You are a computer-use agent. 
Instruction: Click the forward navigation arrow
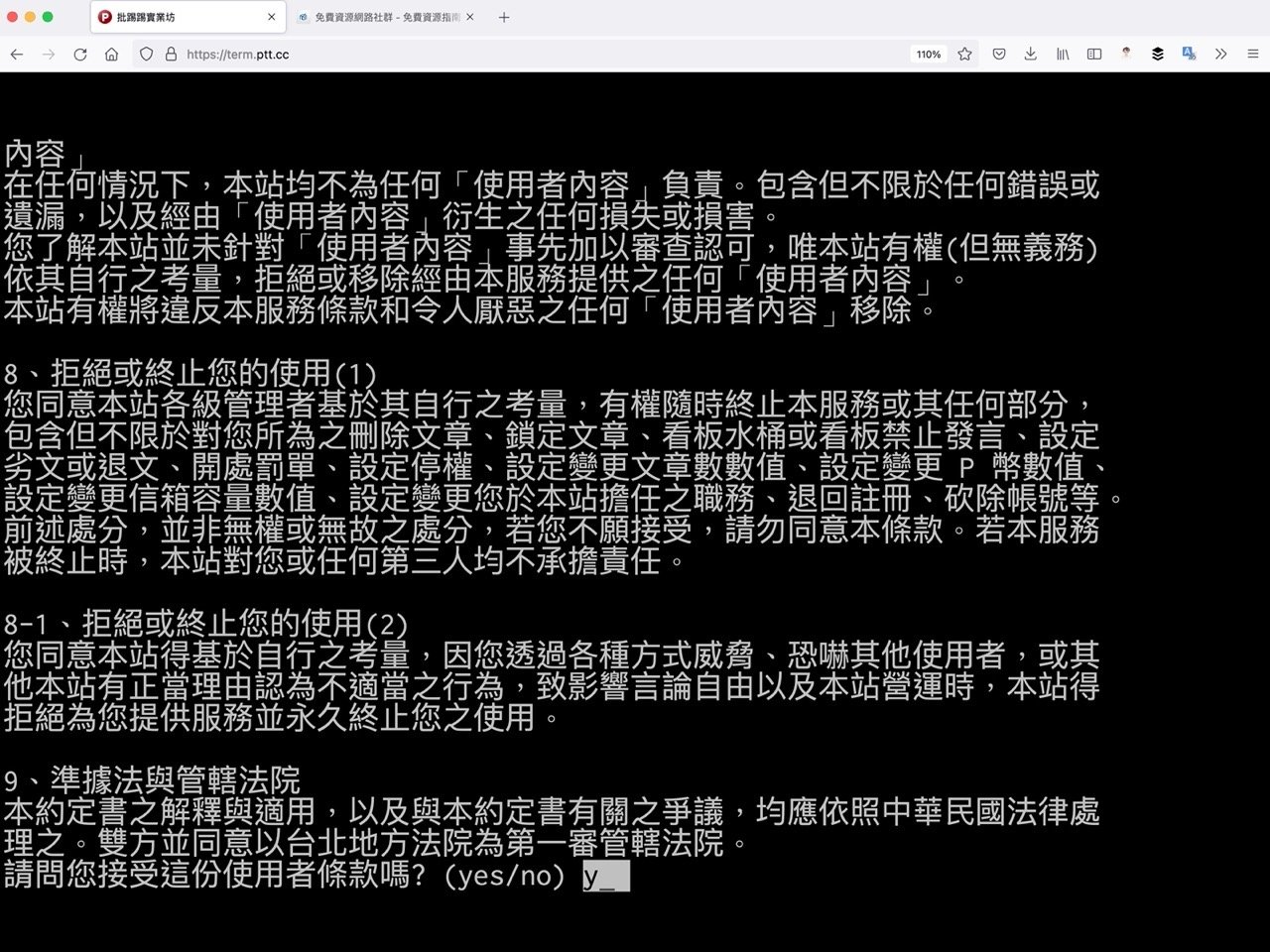click(49, 55)
